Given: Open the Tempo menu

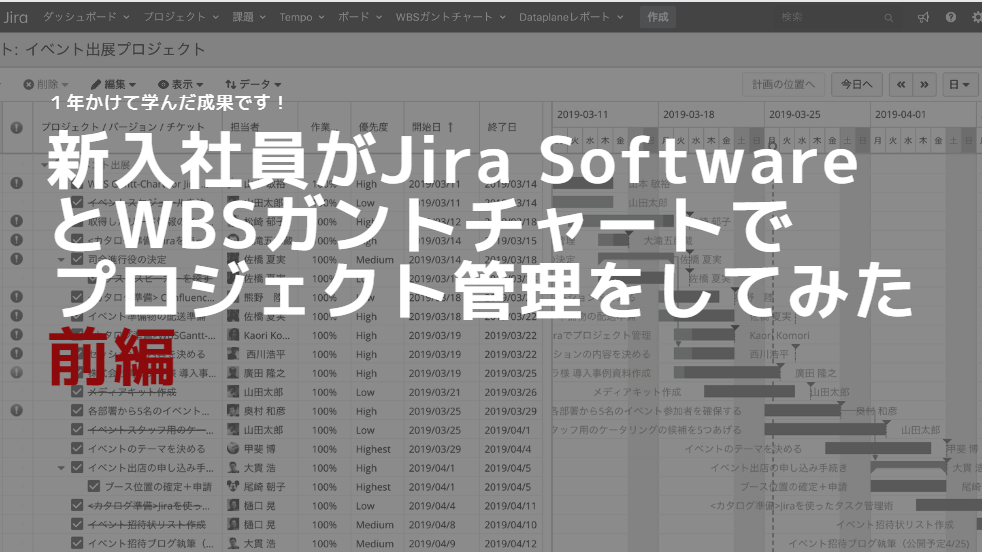Looking at the screenshot, I should [302, 17].
